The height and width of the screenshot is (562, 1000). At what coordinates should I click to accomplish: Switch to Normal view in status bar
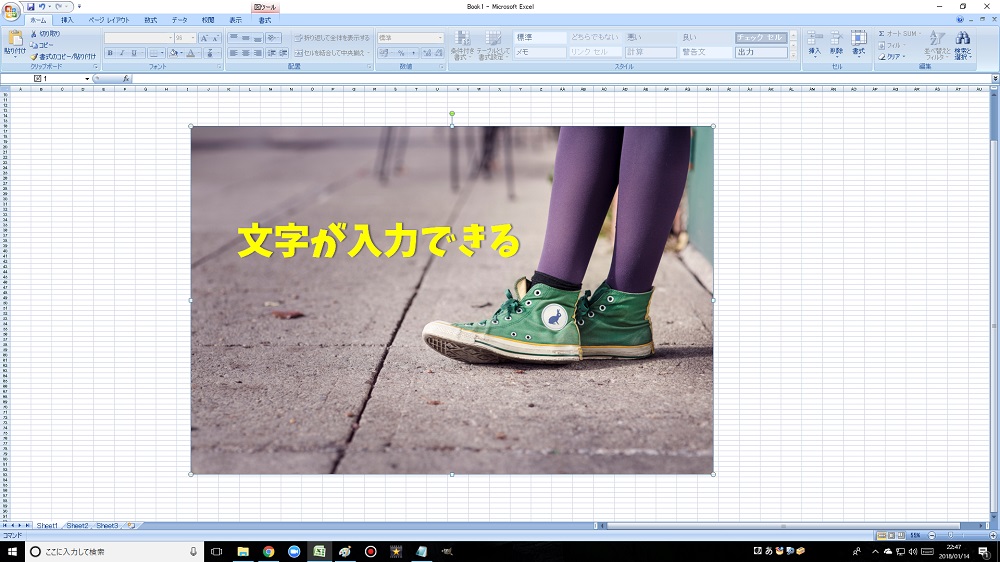coord(881,535)
